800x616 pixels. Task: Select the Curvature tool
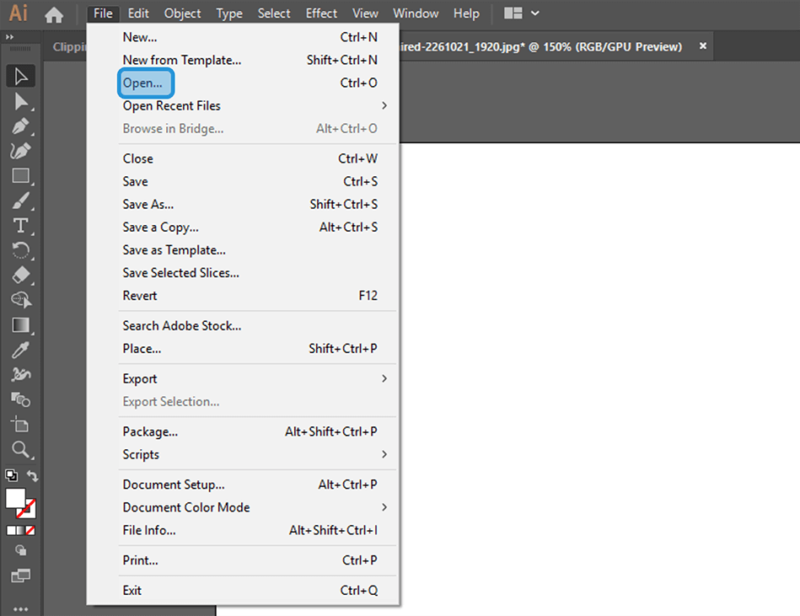pyautogui.click(x=20, y=151)
